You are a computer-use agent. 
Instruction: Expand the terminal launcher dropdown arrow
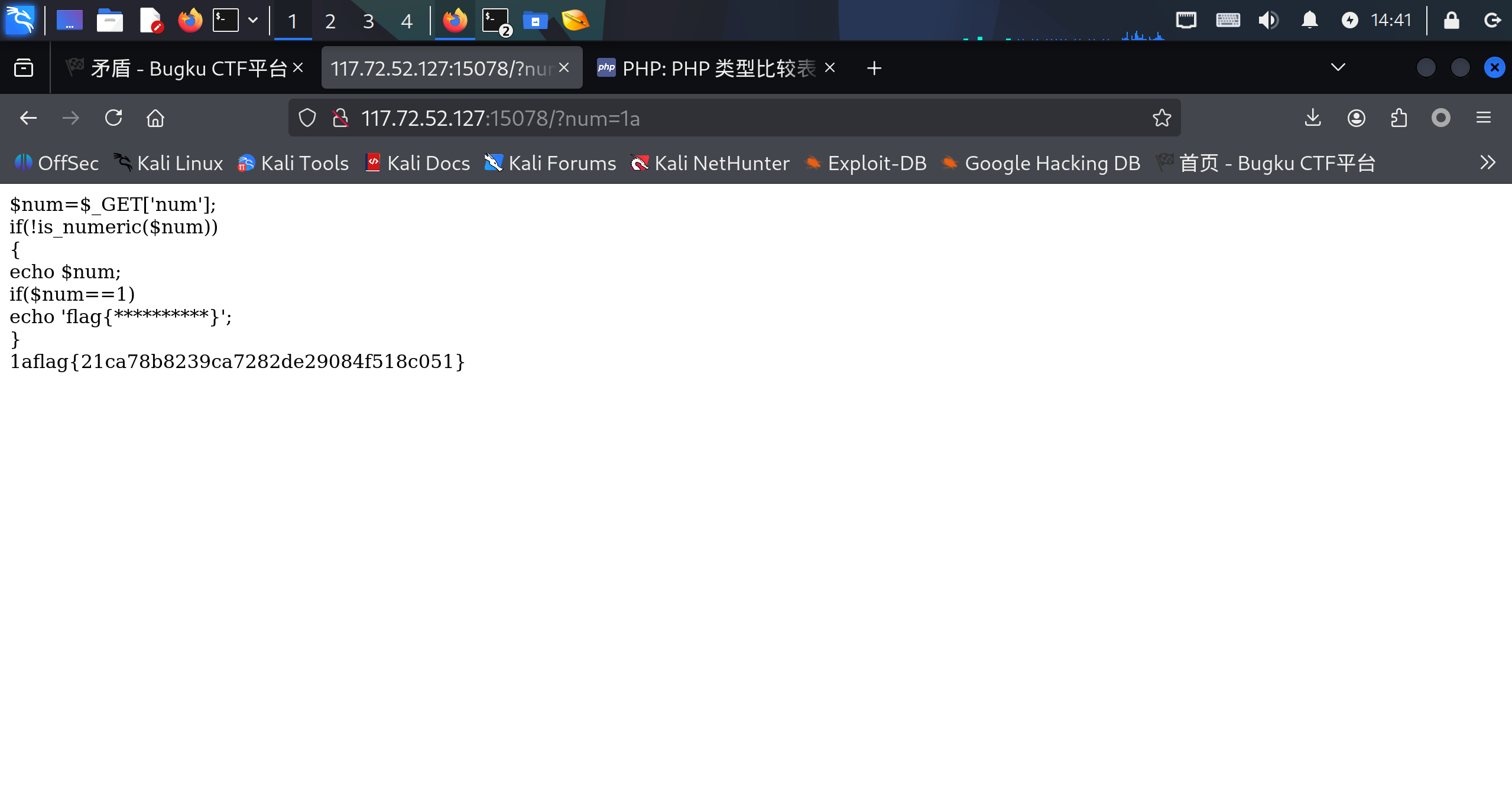[x=253, y=21]
